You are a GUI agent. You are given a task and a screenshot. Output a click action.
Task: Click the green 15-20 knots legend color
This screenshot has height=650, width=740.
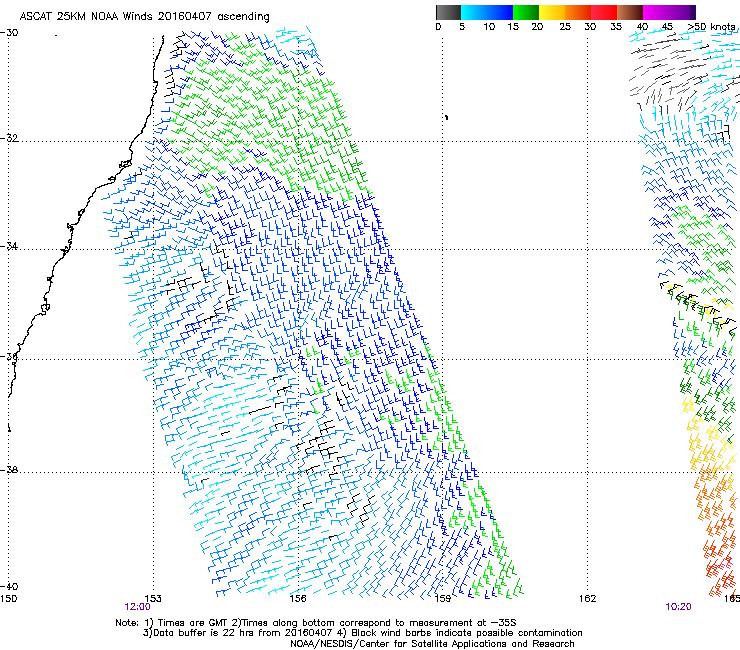(526, 12)
